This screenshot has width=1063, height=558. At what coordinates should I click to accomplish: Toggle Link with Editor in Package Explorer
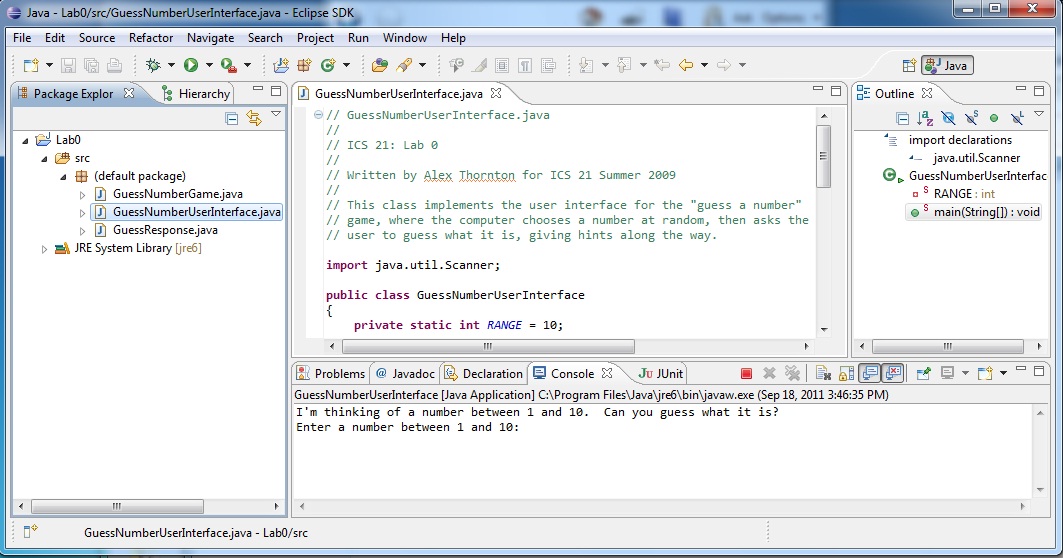pyautogui.click(x=254, y=118)
